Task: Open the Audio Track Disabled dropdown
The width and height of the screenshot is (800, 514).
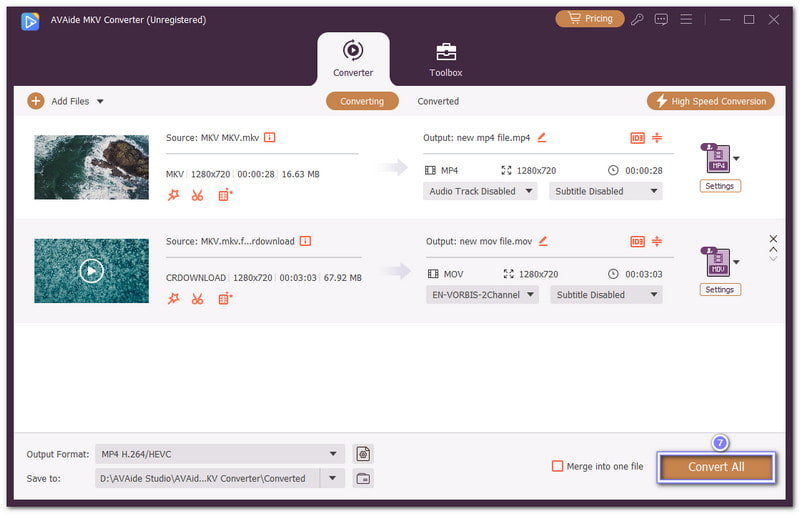Action: pyautogui.click(x=480, y=191)
